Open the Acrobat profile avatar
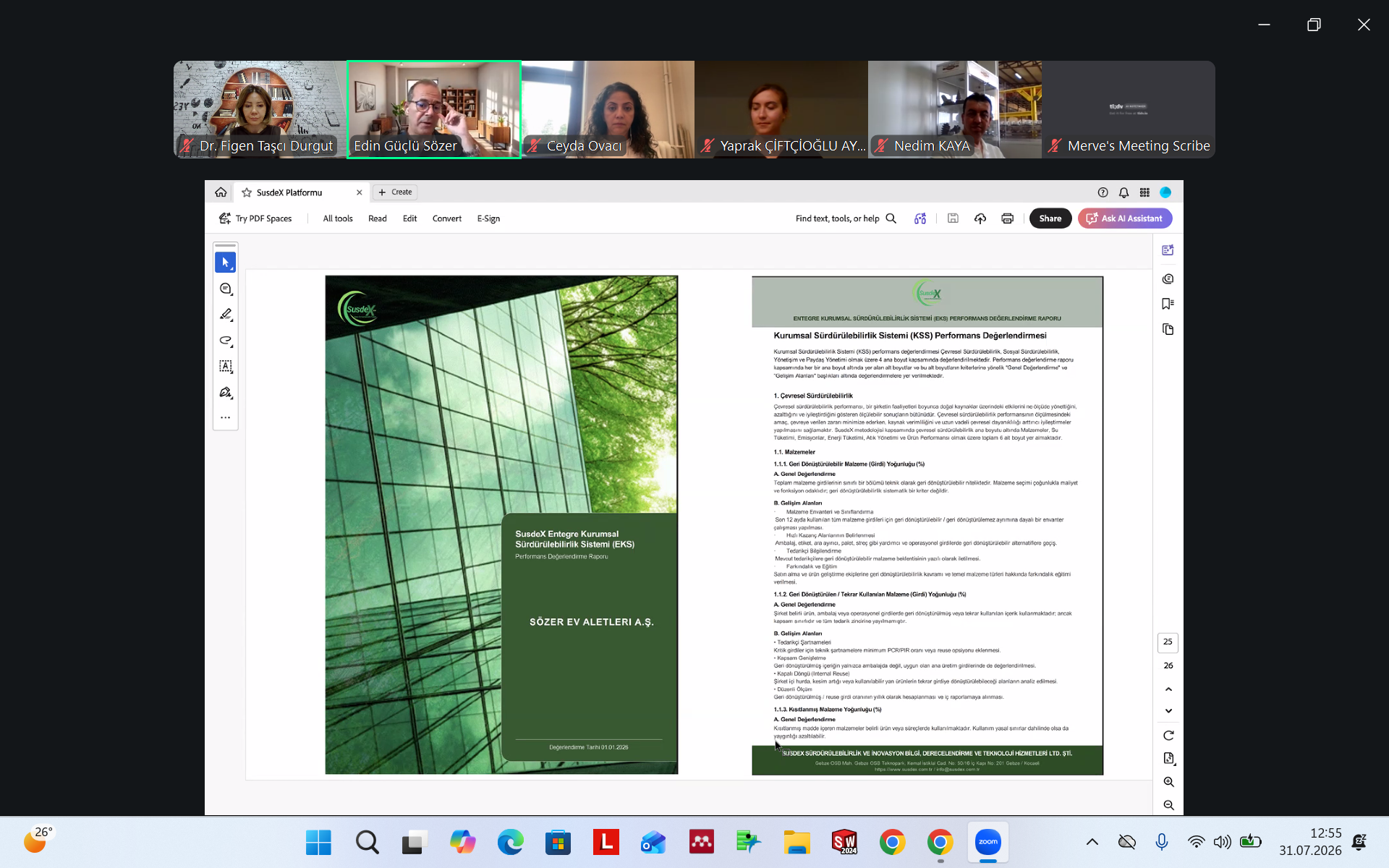Image resolution: width=1389 pixels, height=868 pixels. [1165, 192]
